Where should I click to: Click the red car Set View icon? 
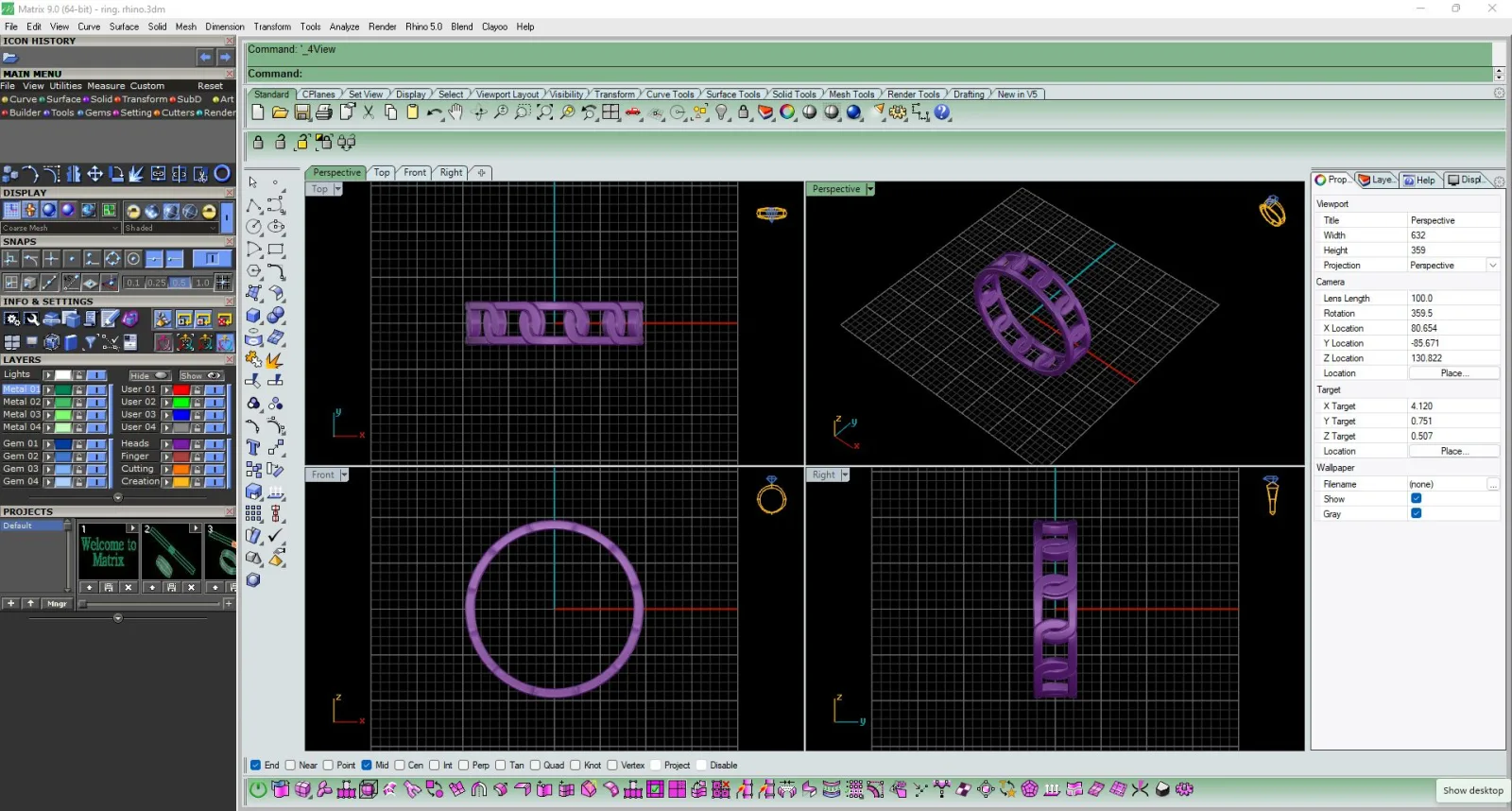[x=633, y=112]
